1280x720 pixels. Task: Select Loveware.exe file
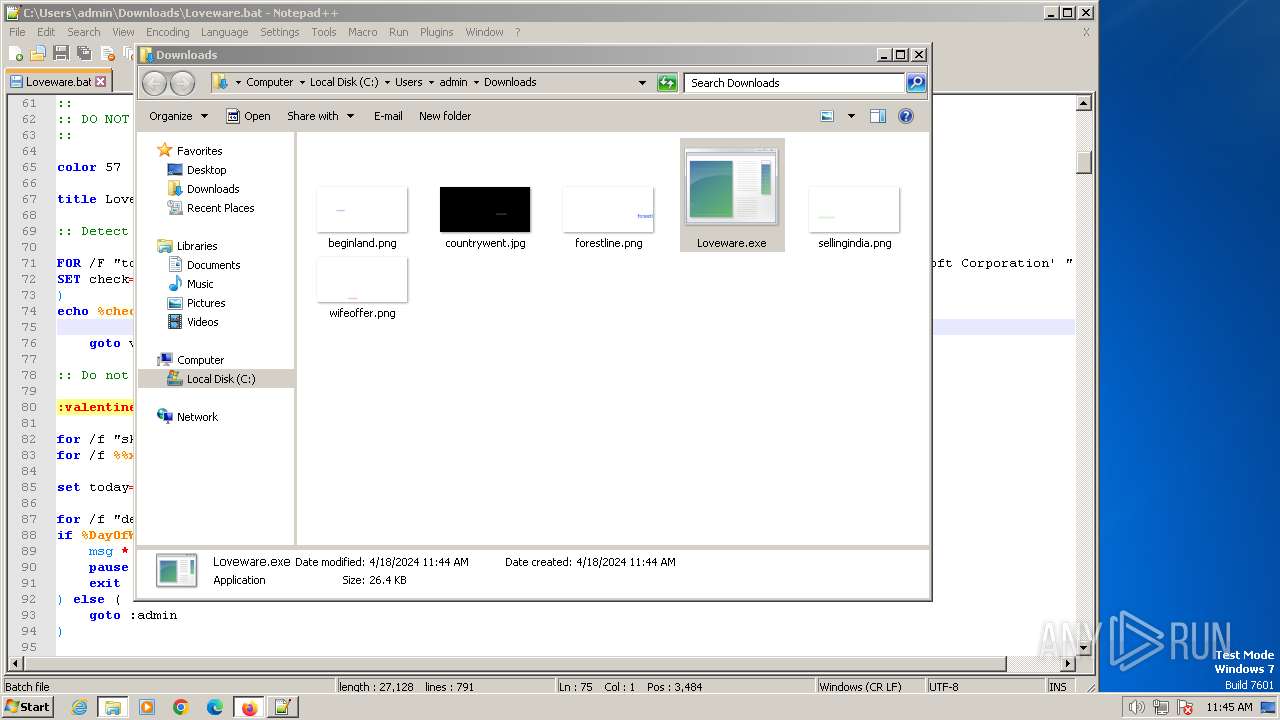point(732,195)
